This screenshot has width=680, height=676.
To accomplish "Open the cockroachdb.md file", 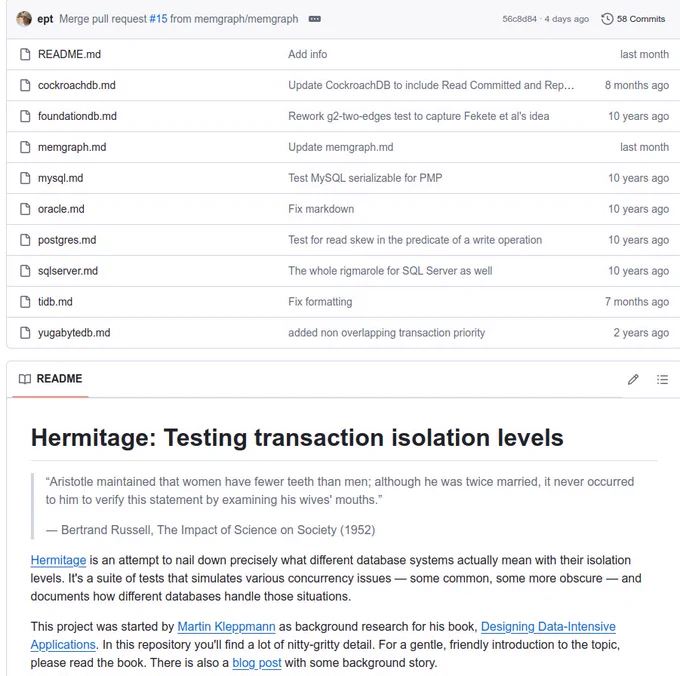I will pyautogui.click(x=77, y=85).
